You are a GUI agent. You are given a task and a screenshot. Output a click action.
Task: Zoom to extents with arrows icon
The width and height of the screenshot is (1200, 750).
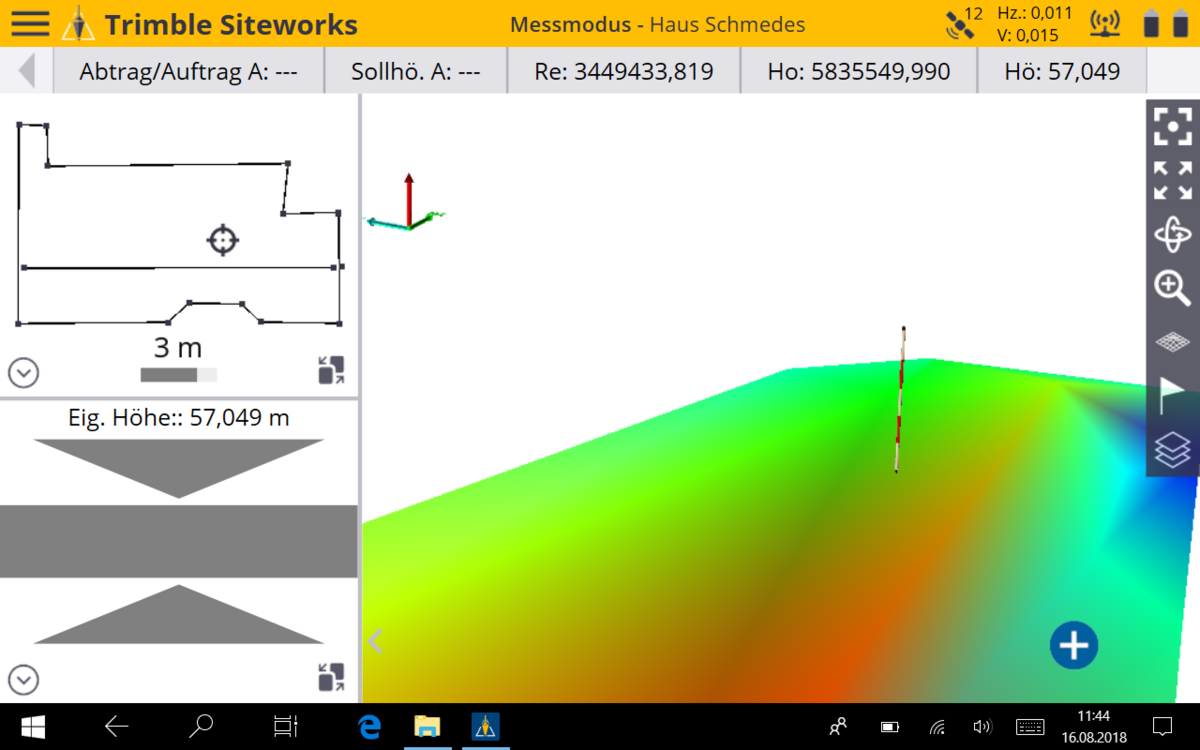(1173, 181)
